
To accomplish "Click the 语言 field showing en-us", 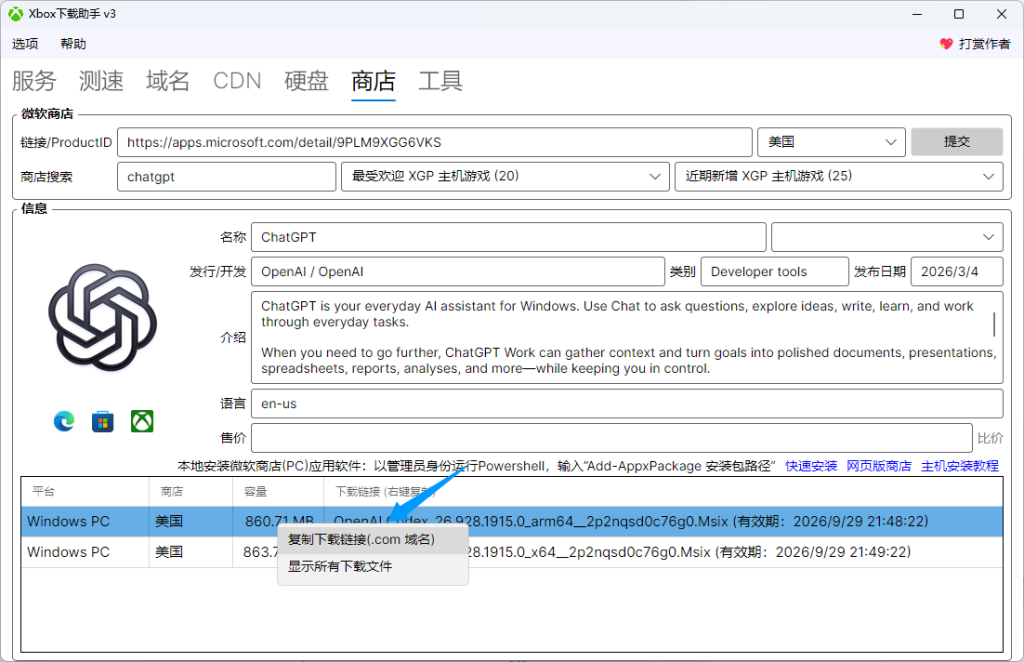I will (x=627, y=403).
